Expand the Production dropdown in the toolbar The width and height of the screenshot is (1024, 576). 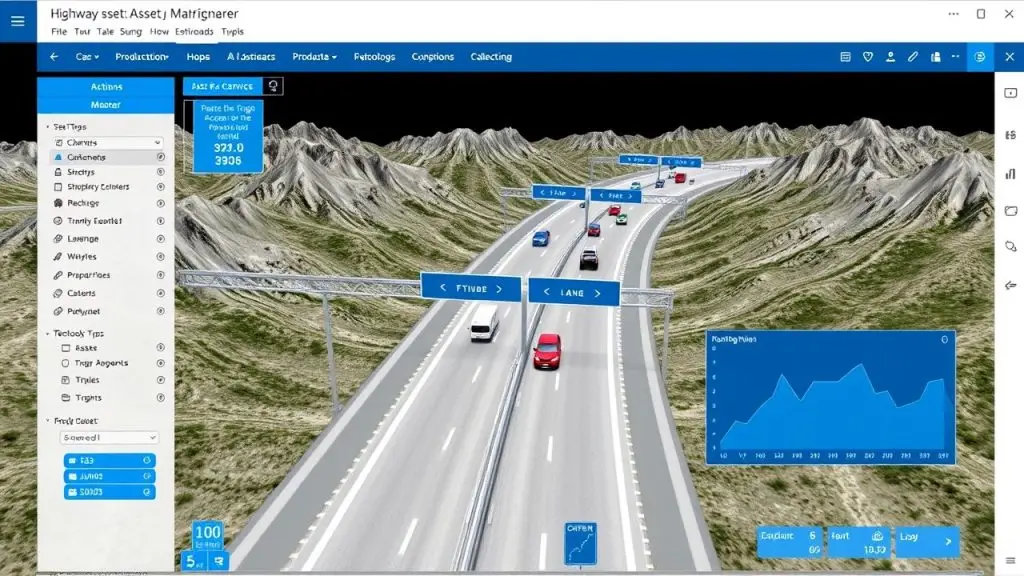141,57
